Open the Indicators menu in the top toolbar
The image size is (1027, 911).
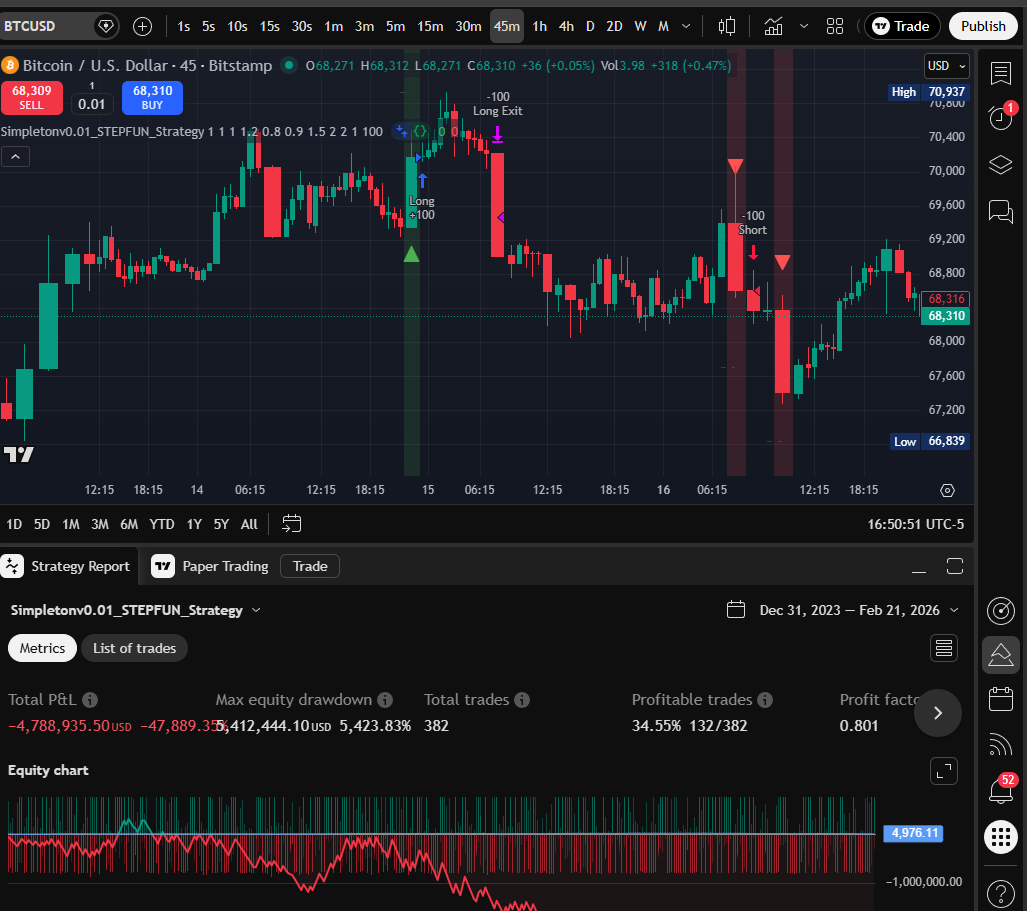[773, 25]
